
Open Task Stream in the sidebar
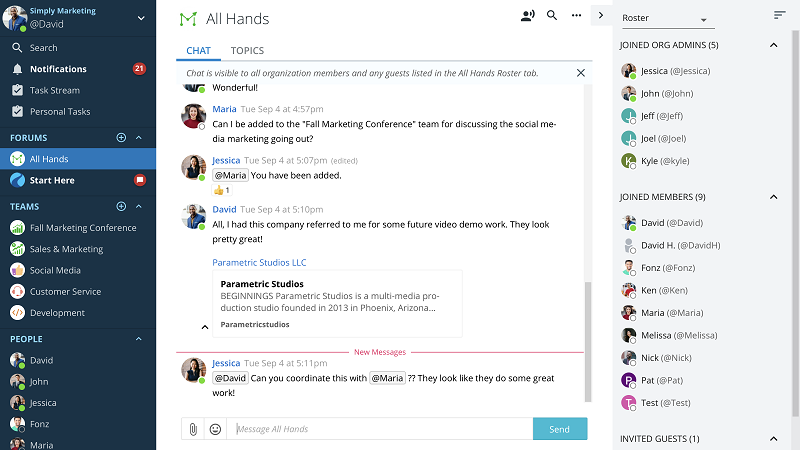[78, 90]
